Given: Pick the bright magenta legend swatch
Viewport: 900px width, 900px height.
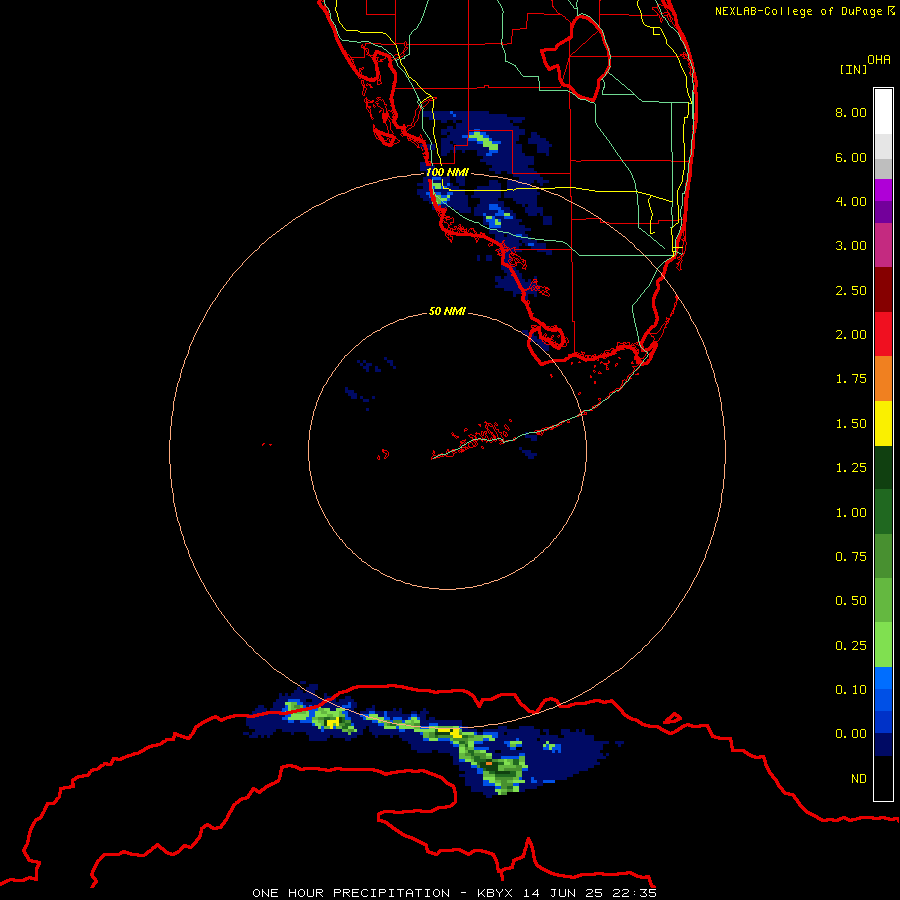Looking at the screenshot, I should click(883, 190).
